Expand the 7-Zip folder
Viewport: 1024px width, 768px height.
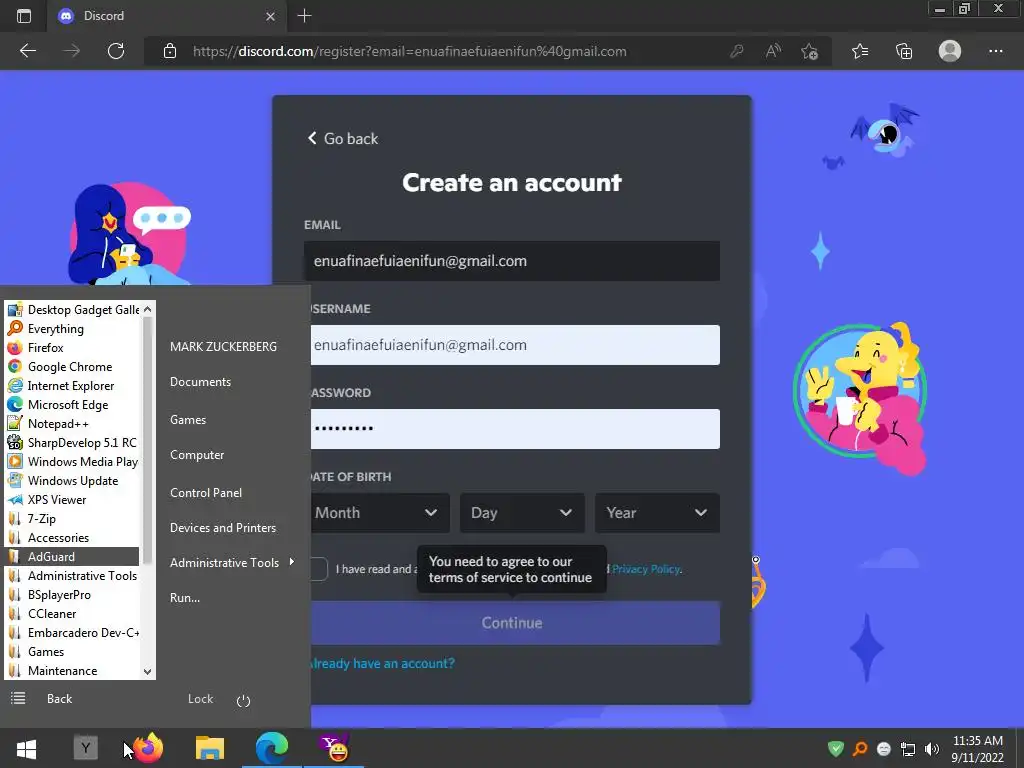coord(72,519)
